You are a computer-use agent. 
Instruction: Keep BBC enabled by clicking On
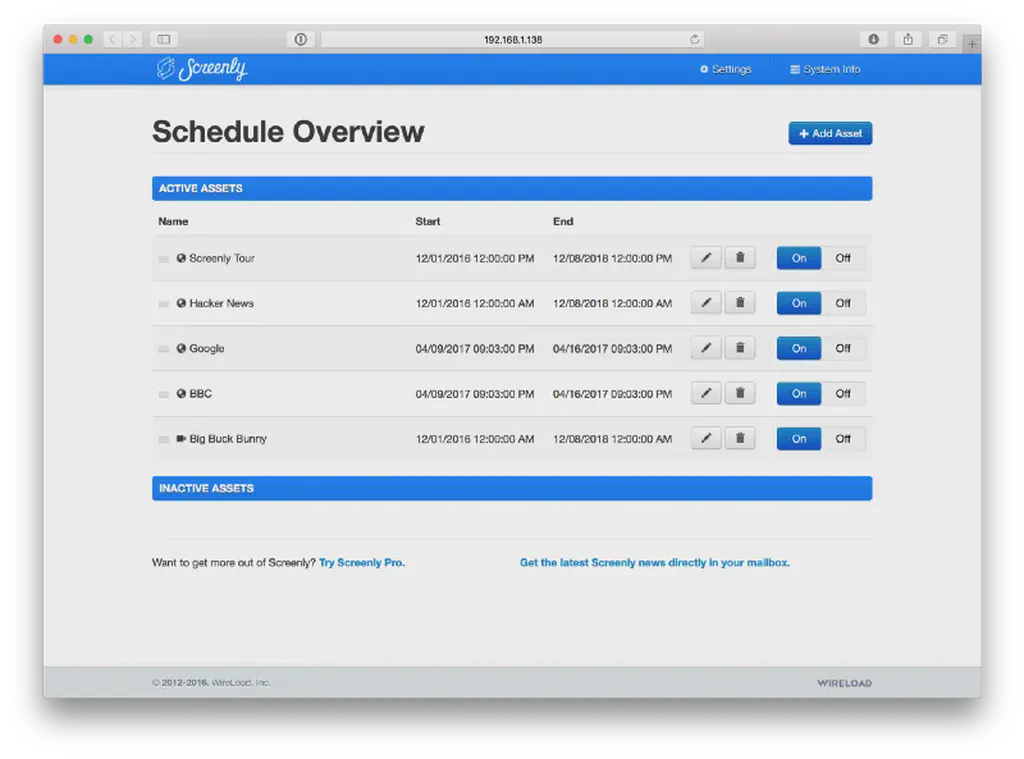[798, 392]
